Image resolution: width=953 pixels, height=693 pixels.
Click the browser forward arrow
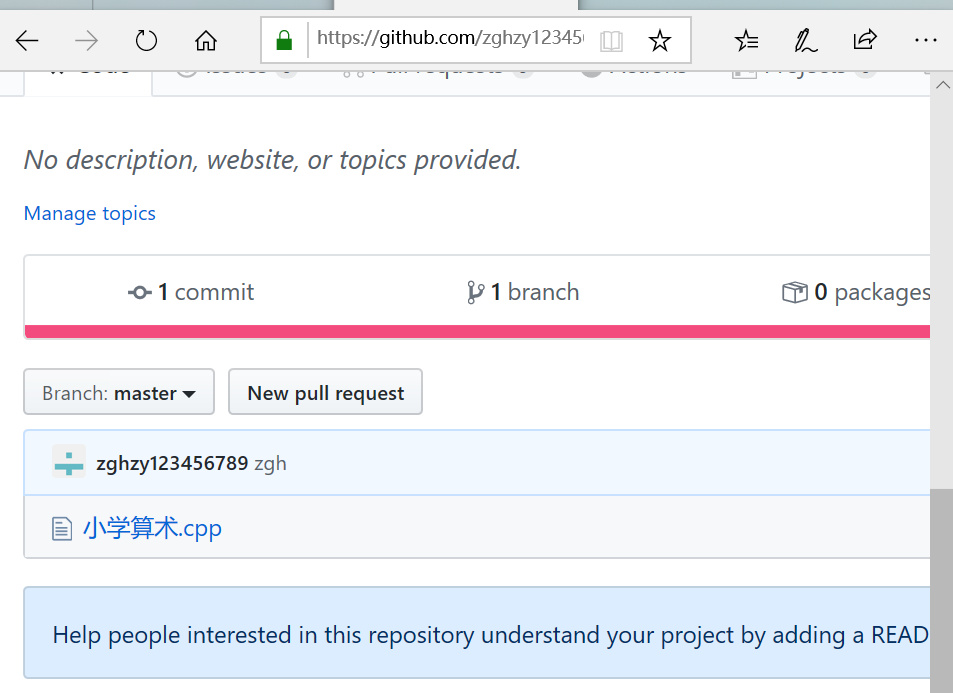pyautogui.click(x=86, y=41)
